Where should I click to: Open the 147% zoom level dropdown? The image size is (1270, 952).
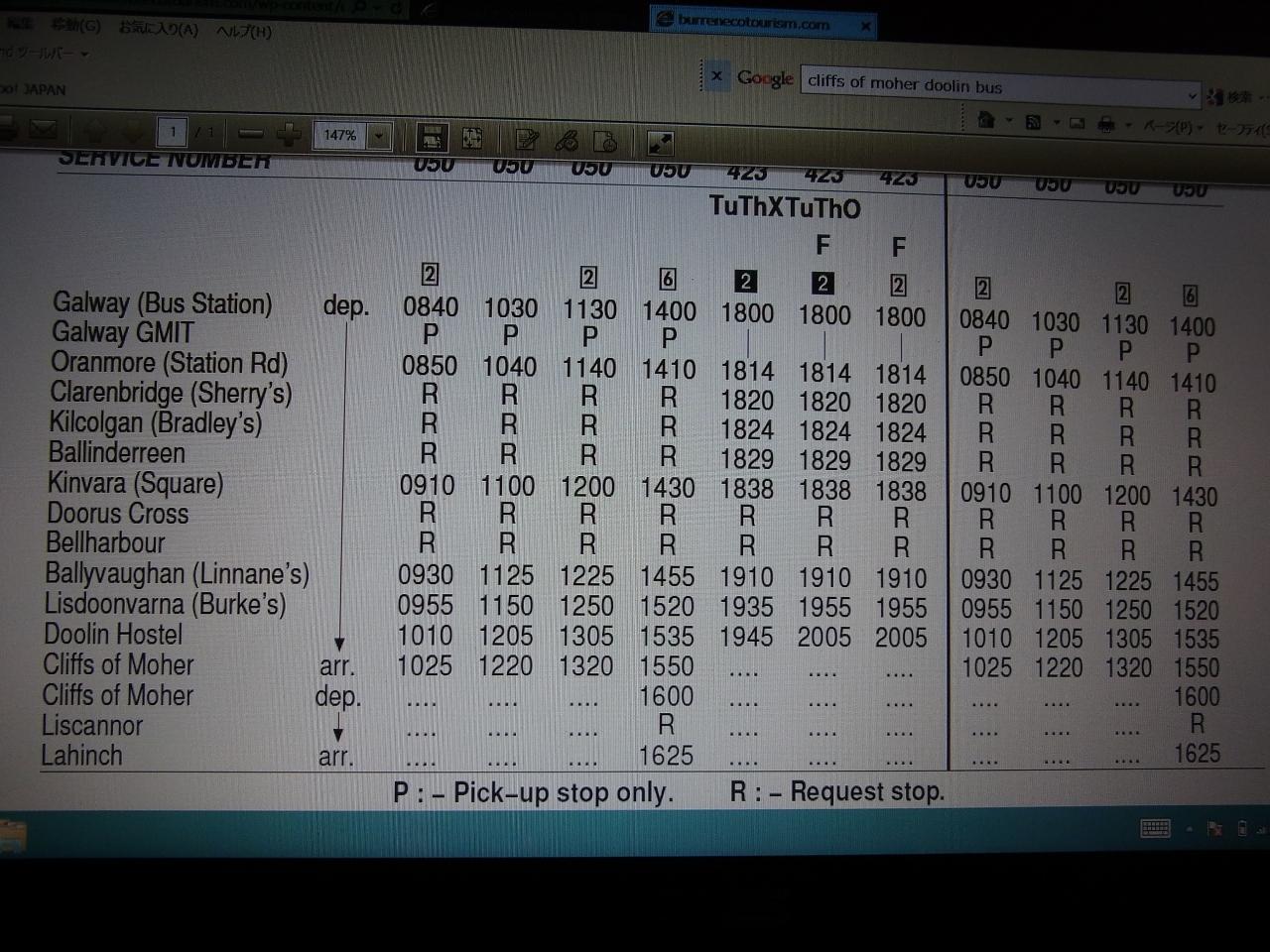pyautogui.click(x=379, y=137)
